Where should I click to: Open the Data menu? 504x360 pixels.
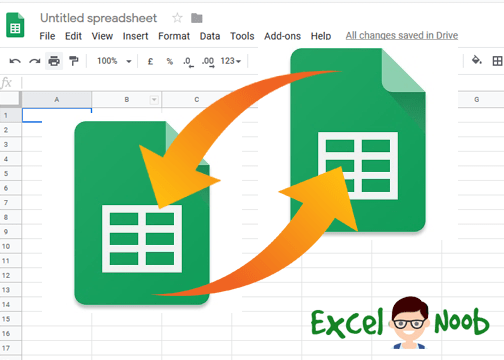point(210,36)
